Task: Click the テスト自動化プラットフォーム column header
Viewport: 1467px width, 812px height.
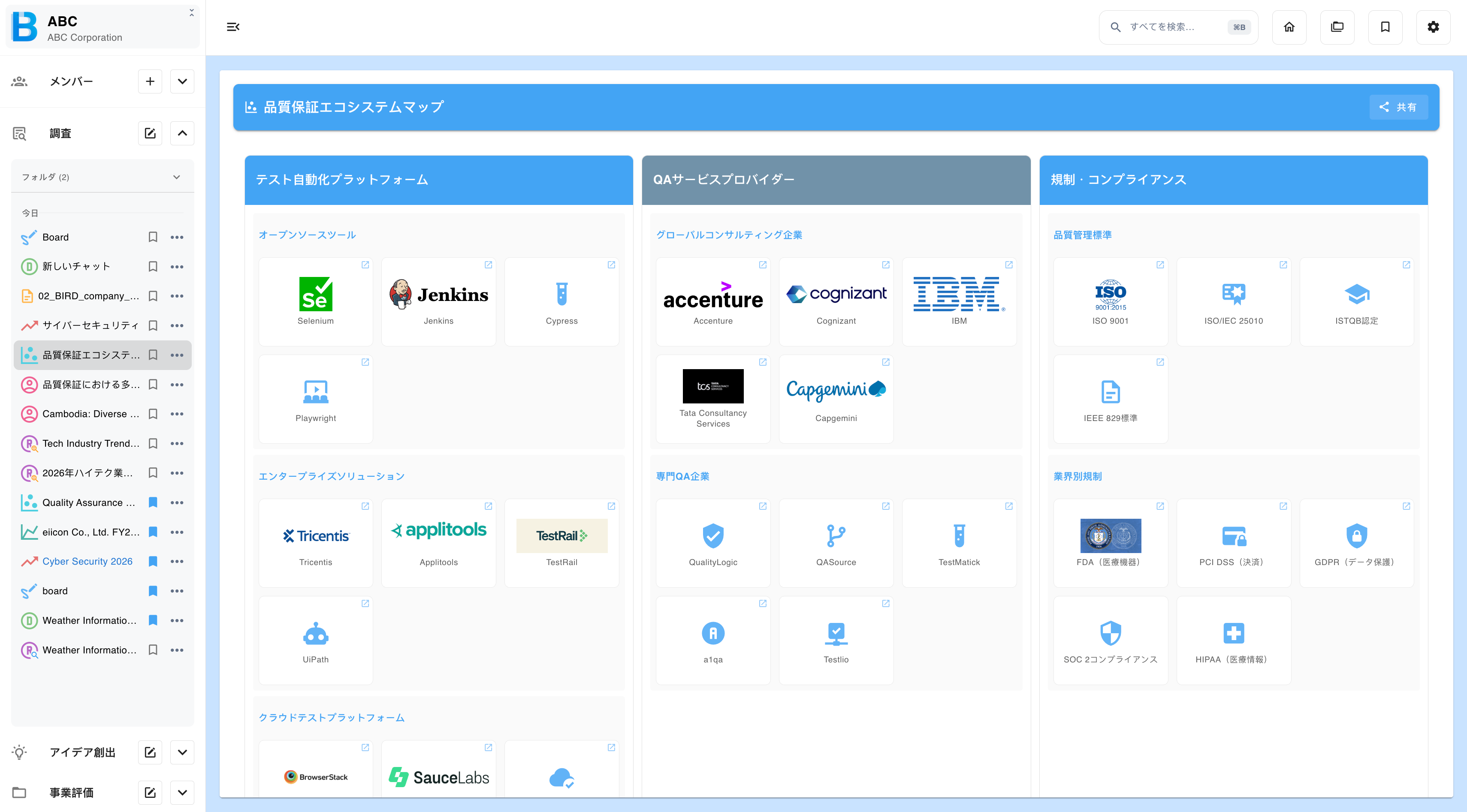Action: click(438, 180)
